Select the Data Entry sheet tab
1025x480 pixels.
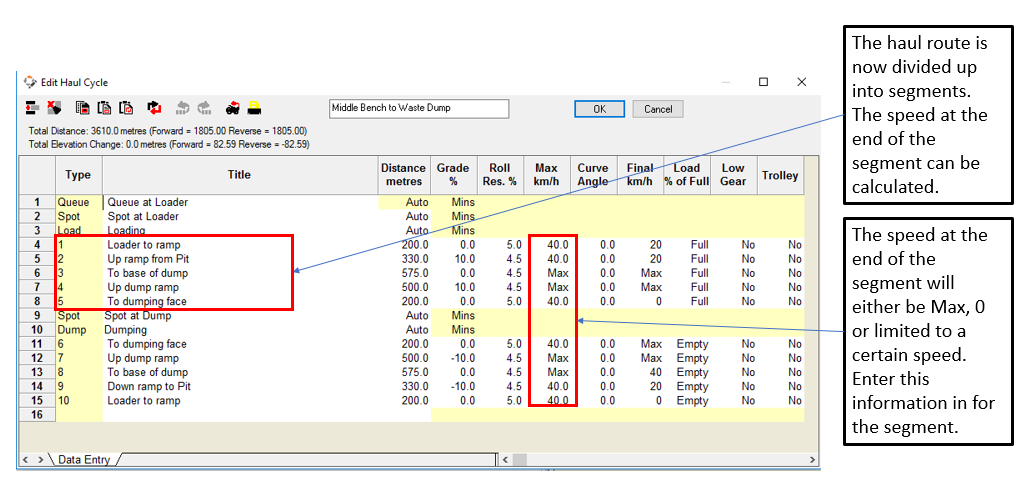(86, 460)
